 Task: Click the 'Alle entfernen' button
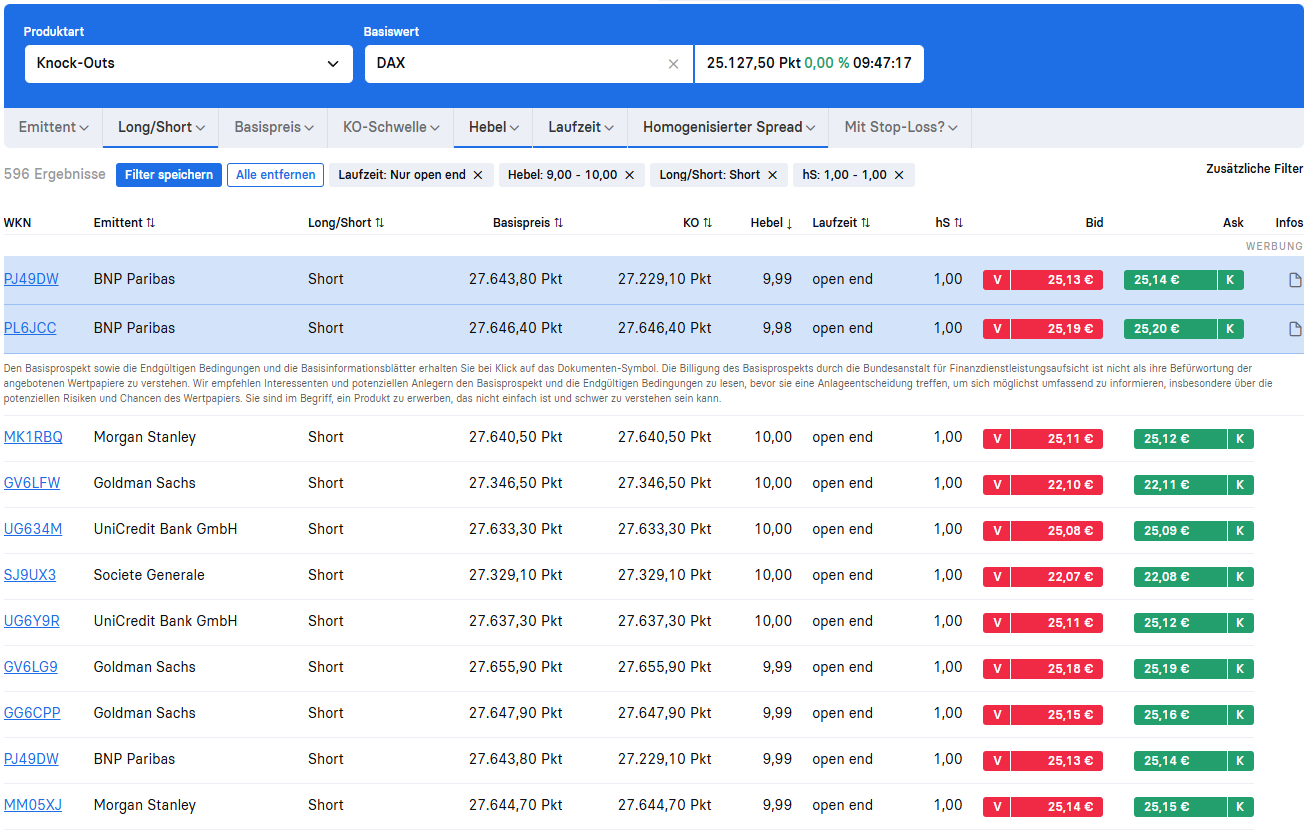[275, 175]
